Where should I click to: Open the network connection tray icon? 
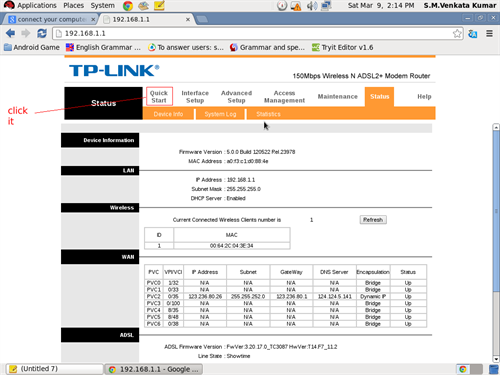coord(326,6)
